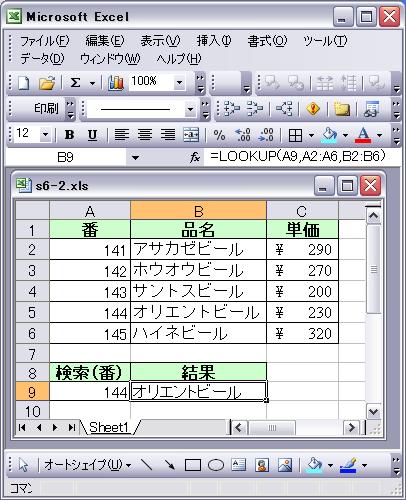Insert Clip Art icon

tap(262, 465)
